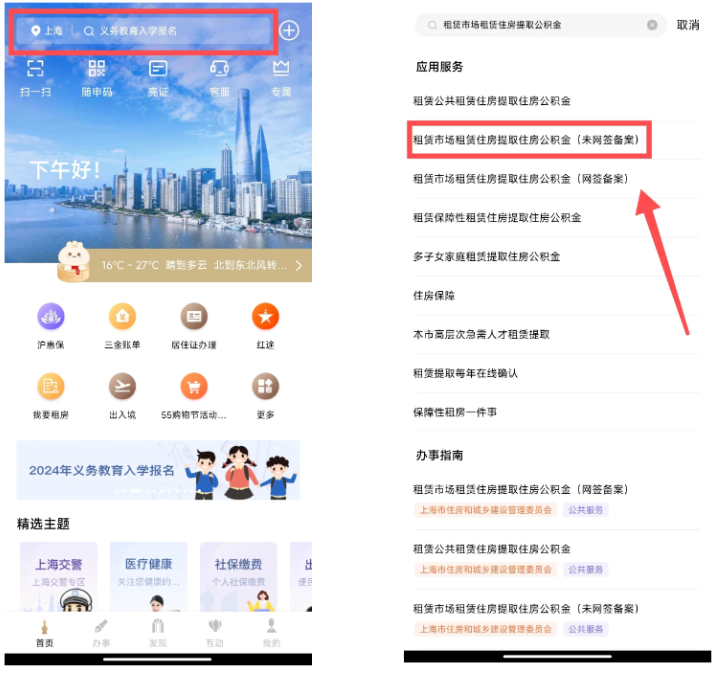Screen dimensions: 717x673
Task: Switch to the 我的 bottom tab
Action: pos(270,632)
